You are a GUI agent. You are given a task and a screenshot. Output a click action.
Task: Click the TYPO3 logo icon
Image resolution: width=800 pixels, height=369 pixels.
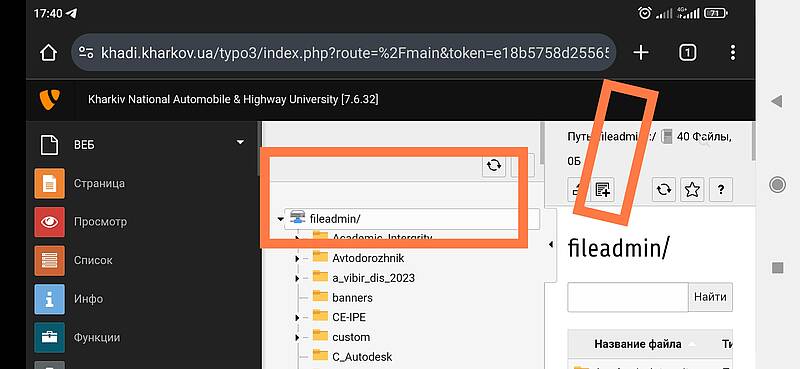(x=49, y=99)
